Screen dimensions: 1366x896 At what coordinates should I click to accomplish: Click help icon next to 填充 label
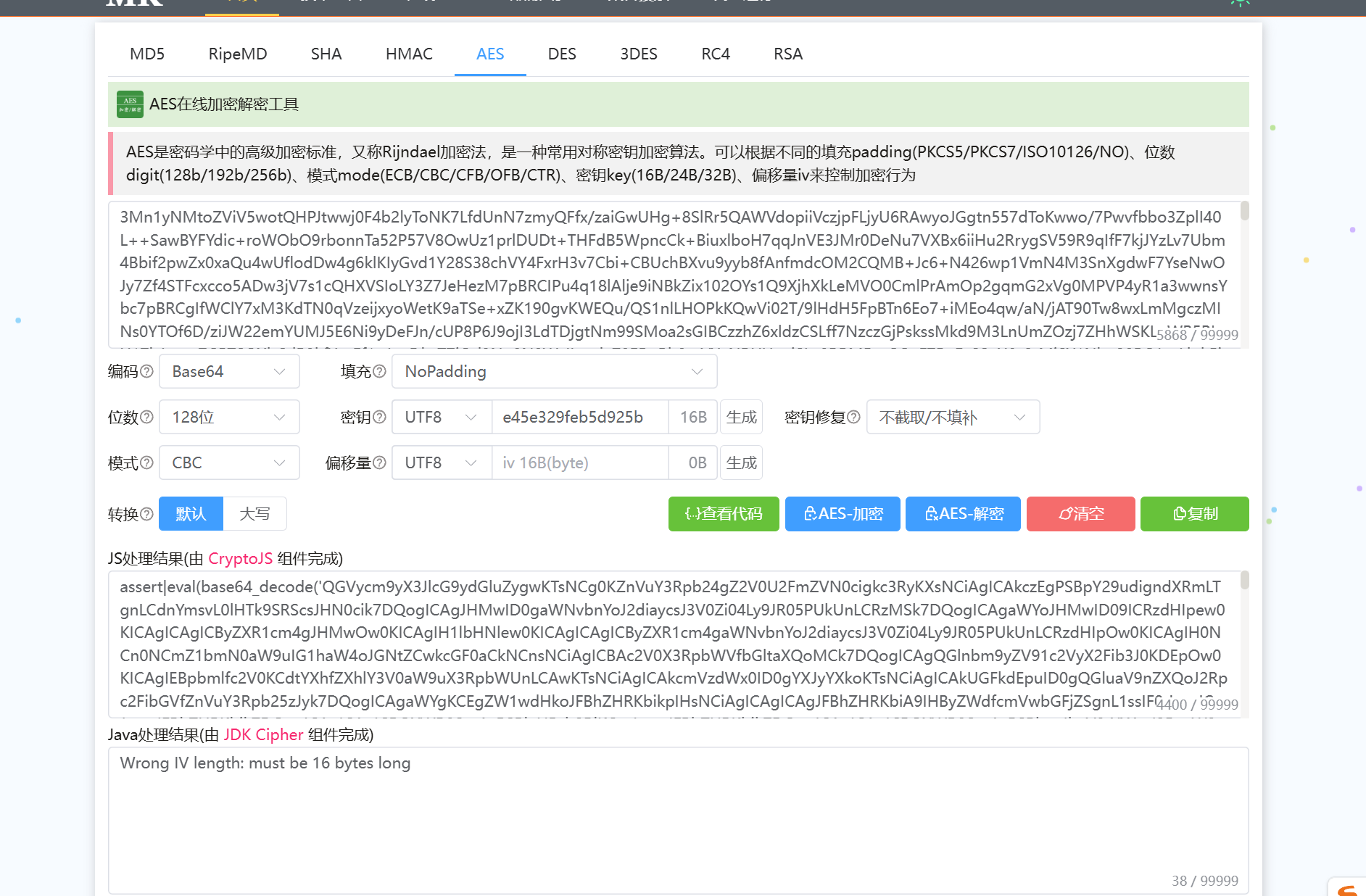tap(379, 371)
